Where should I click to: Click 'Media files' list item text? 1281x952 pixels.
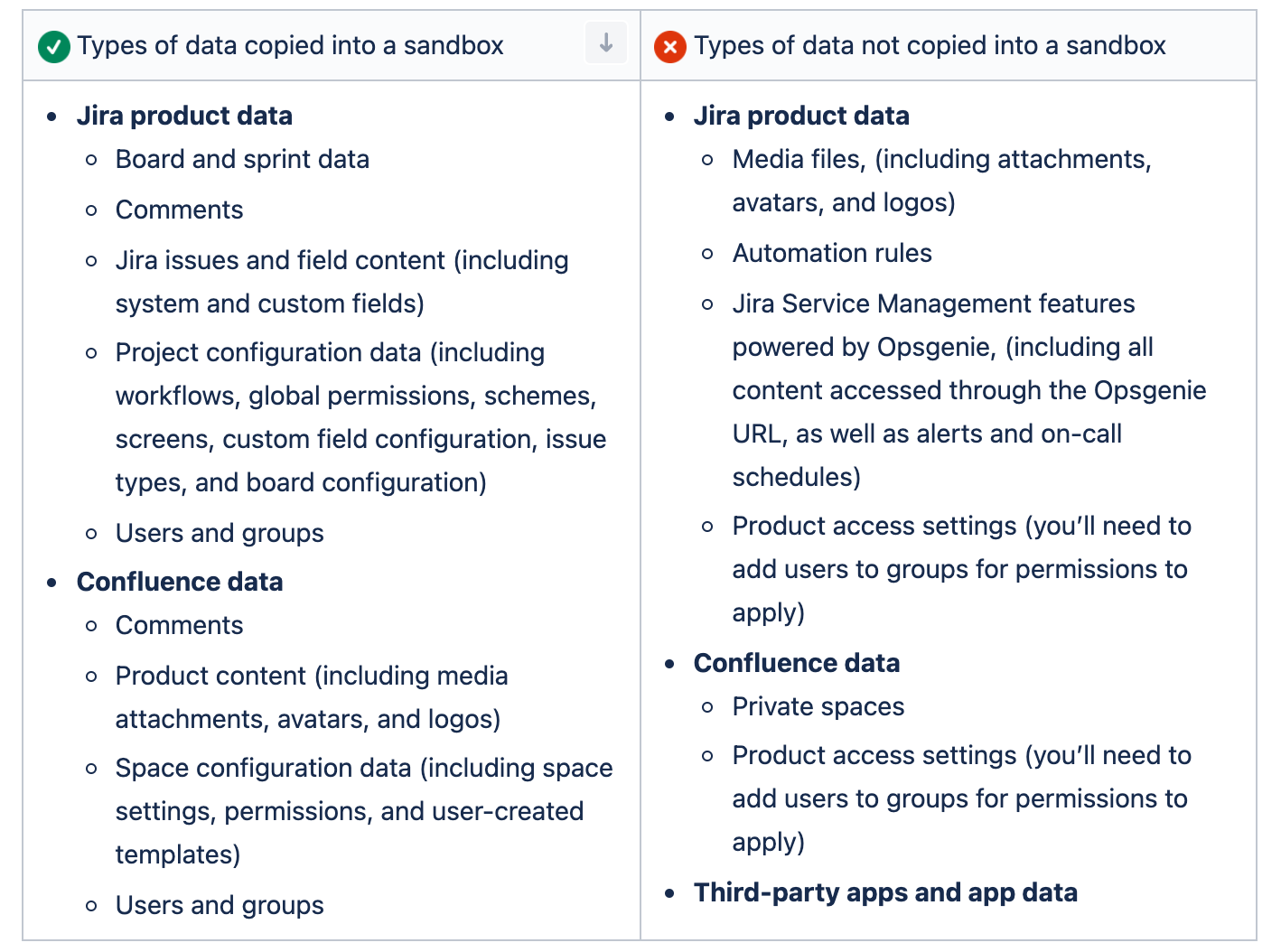[942, 182]
